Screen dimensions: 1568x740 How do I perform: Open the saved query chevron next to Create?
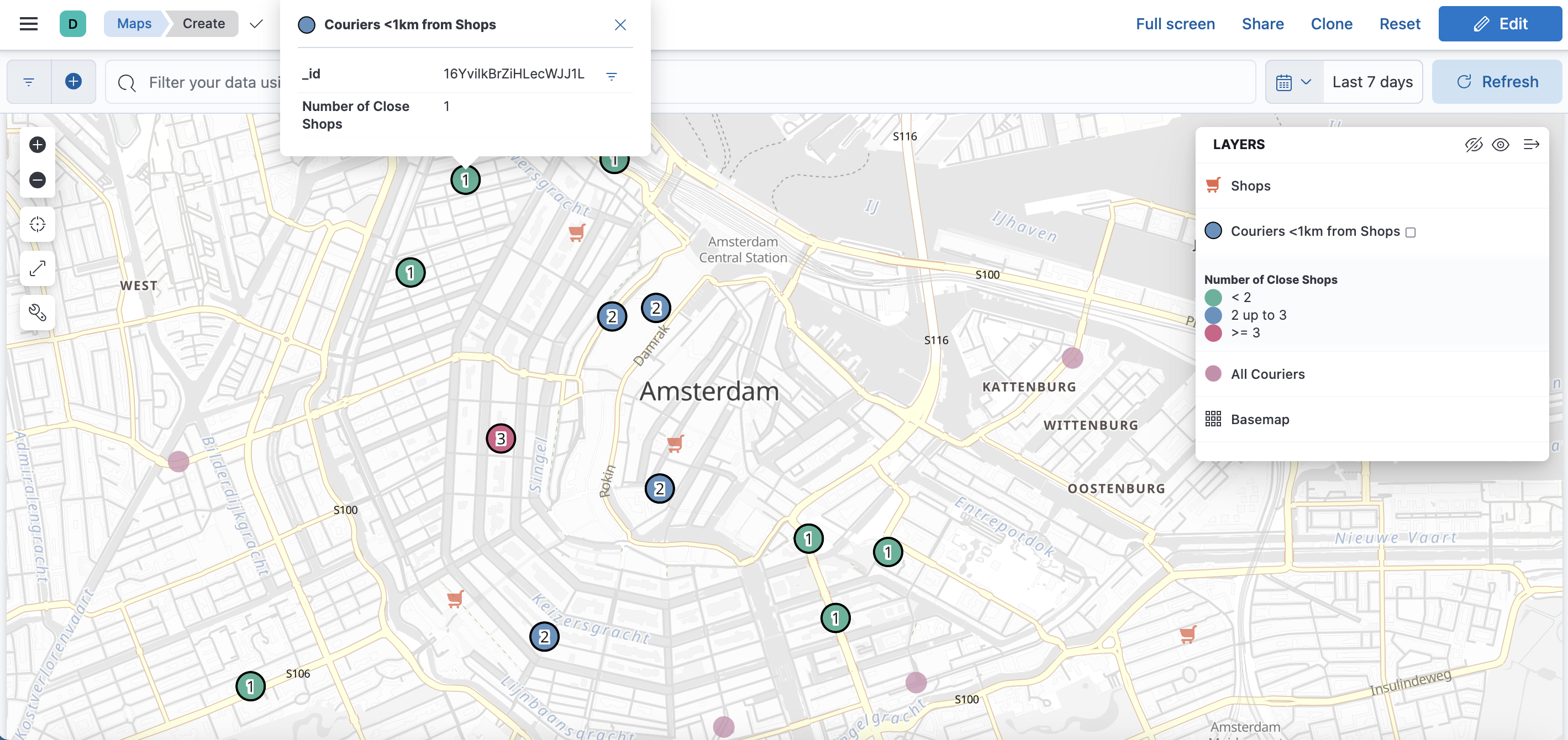255,24
